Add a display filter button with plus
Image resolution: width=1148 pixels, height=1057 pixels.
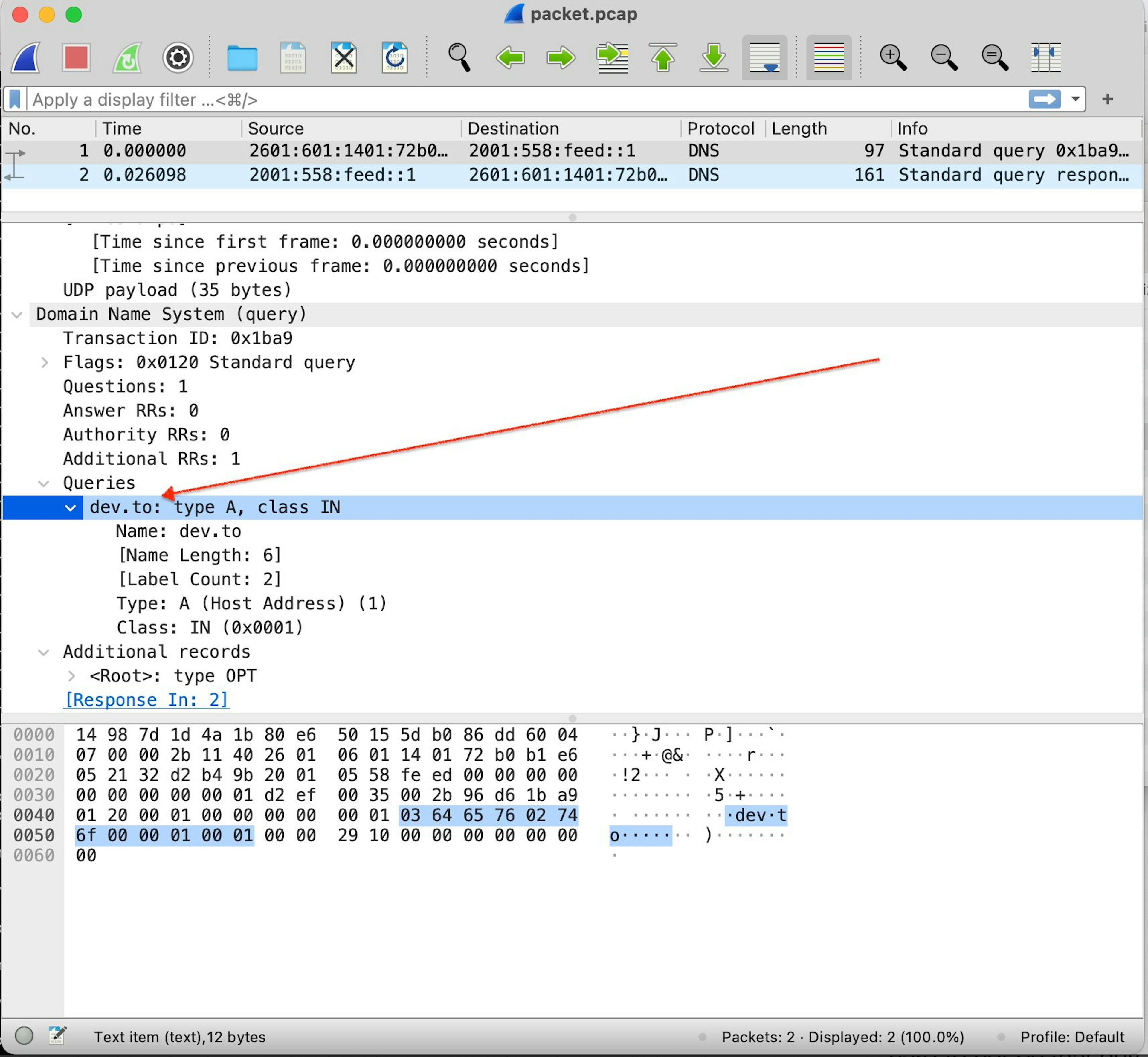(1107, 100)
